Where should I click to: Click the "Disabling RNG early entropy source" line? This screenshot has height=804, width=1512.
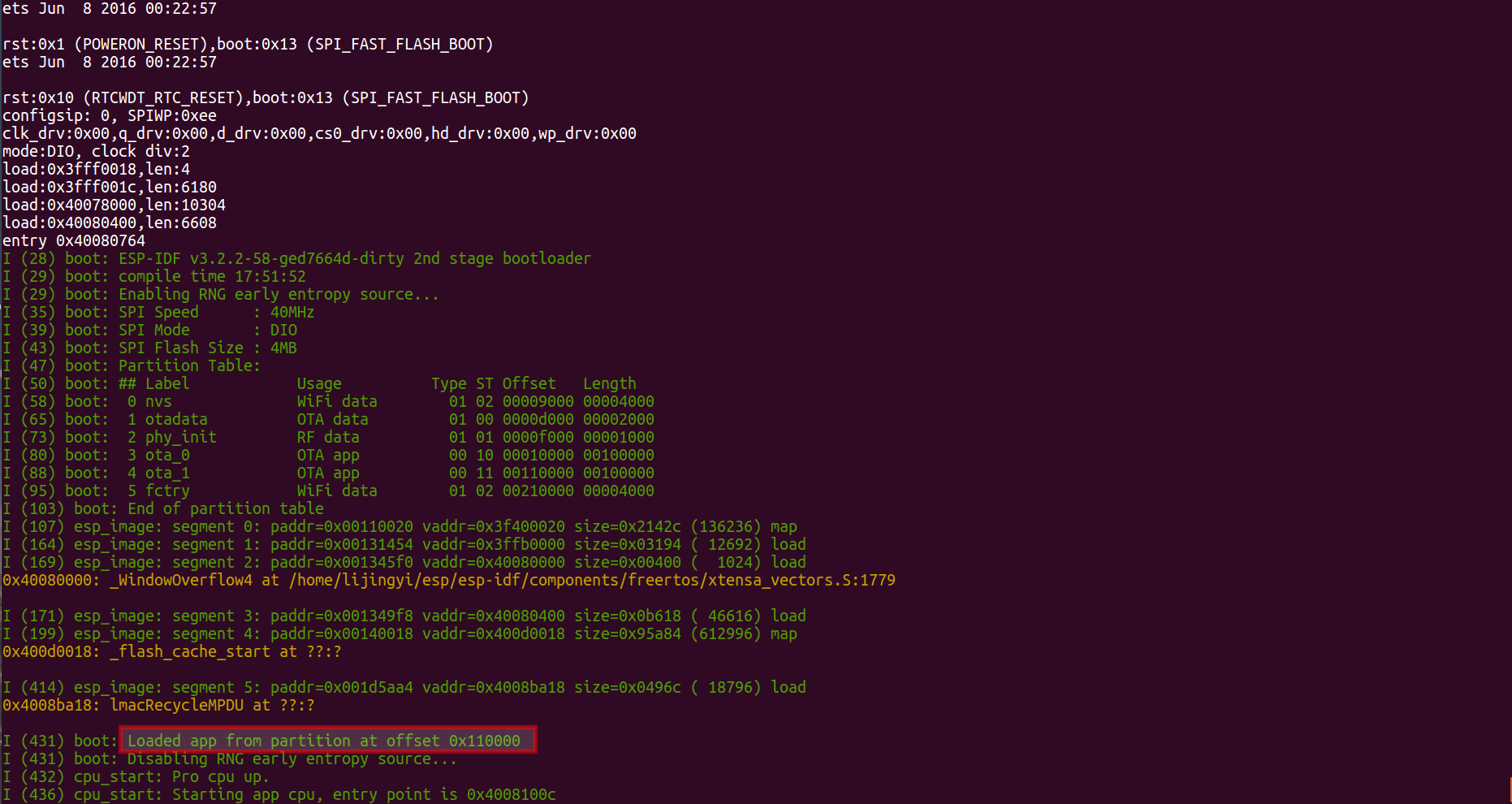tap(292, 759)
